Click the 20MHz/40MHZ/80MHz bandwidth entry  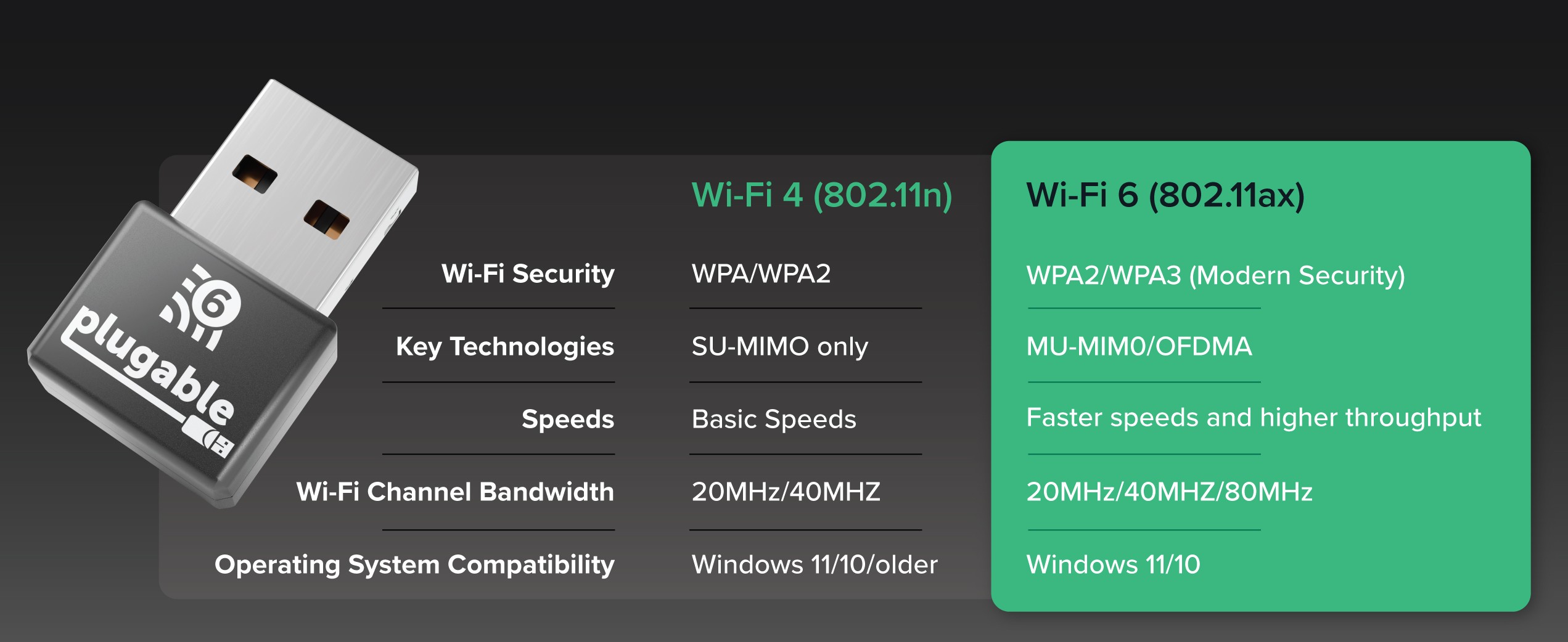pos(1169,492)
